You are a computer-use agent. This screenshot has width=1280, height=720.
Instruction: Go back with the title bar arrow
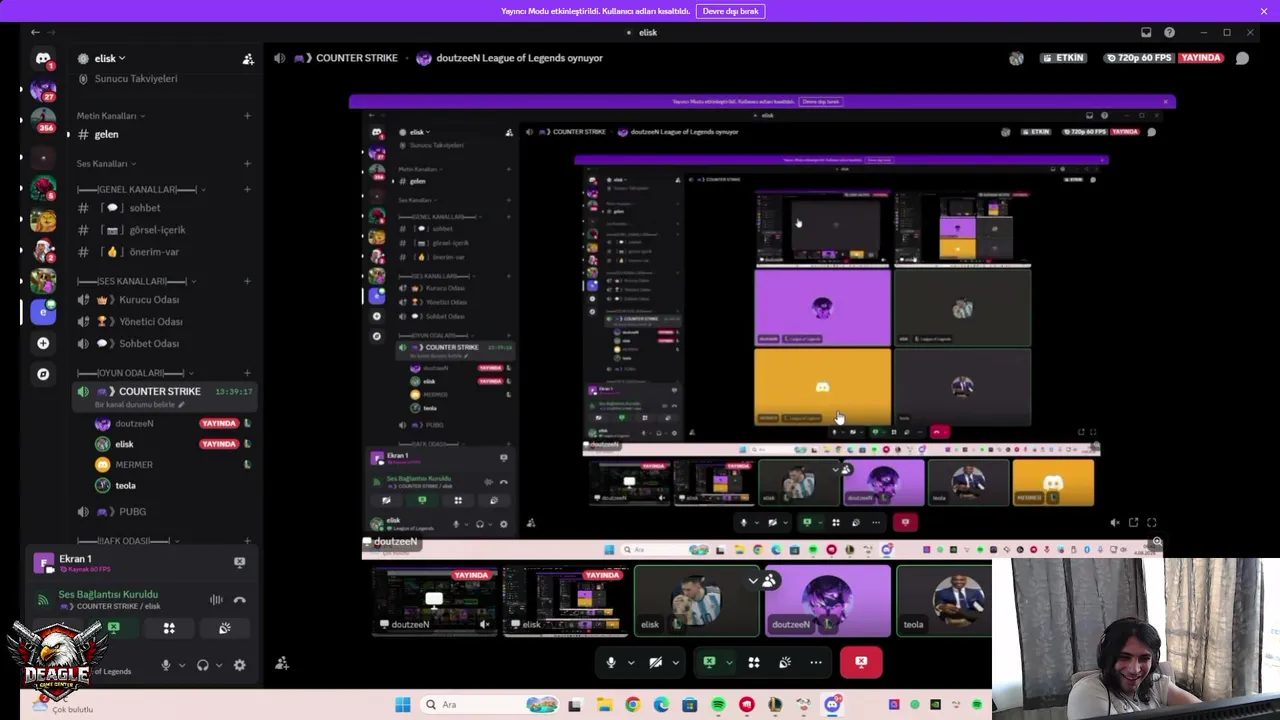[x=35, y=32]
